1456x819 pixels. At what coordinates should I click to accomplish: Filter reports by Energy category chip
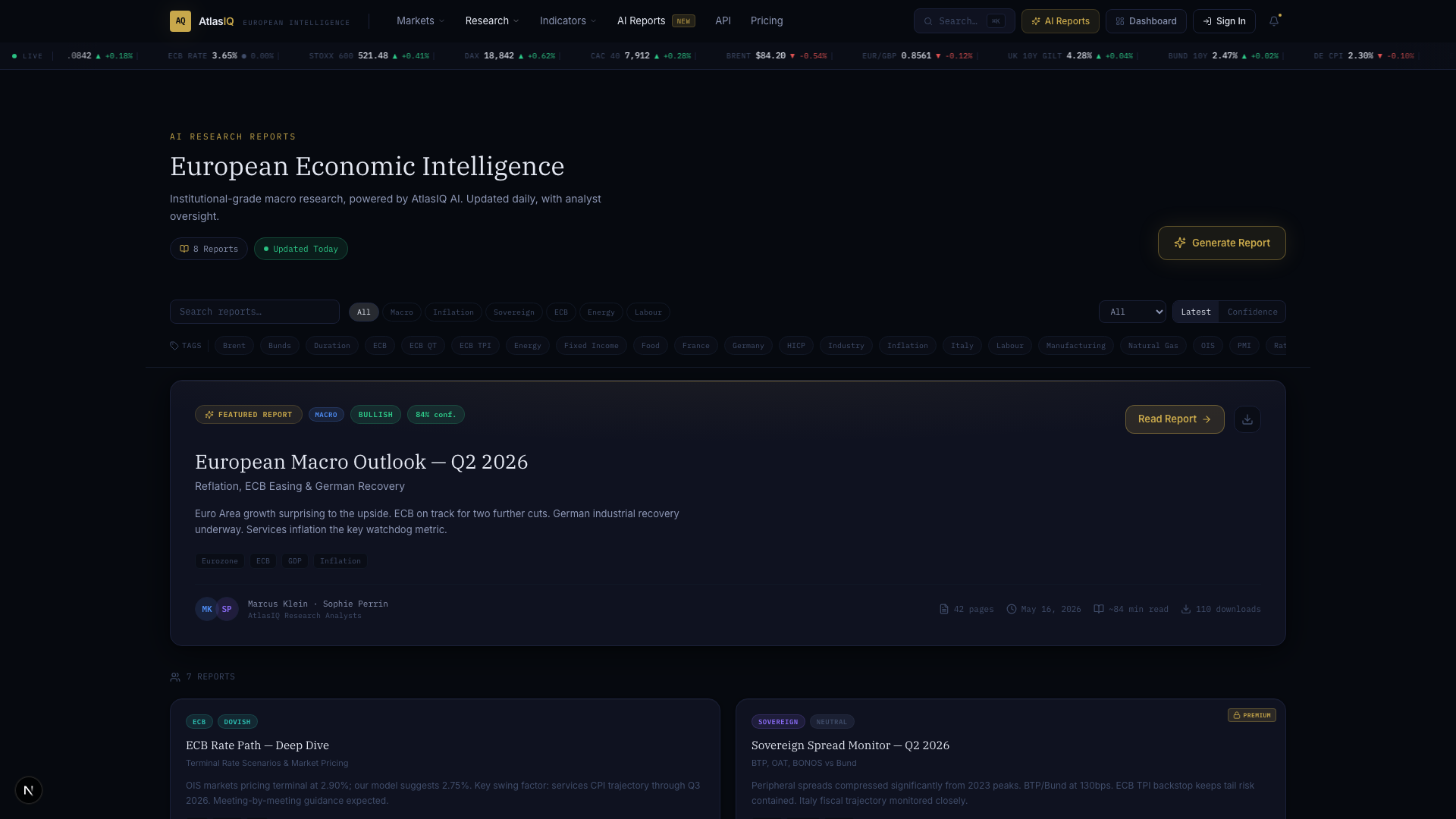click(601, 312)
